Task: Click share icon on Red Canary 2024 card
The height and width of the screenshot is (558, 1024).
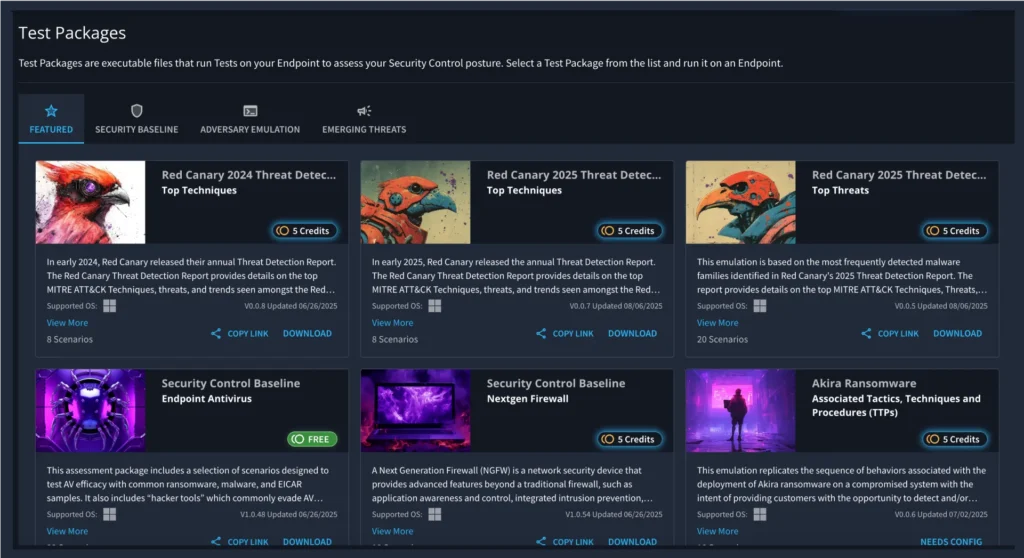Action: point(216,334)
